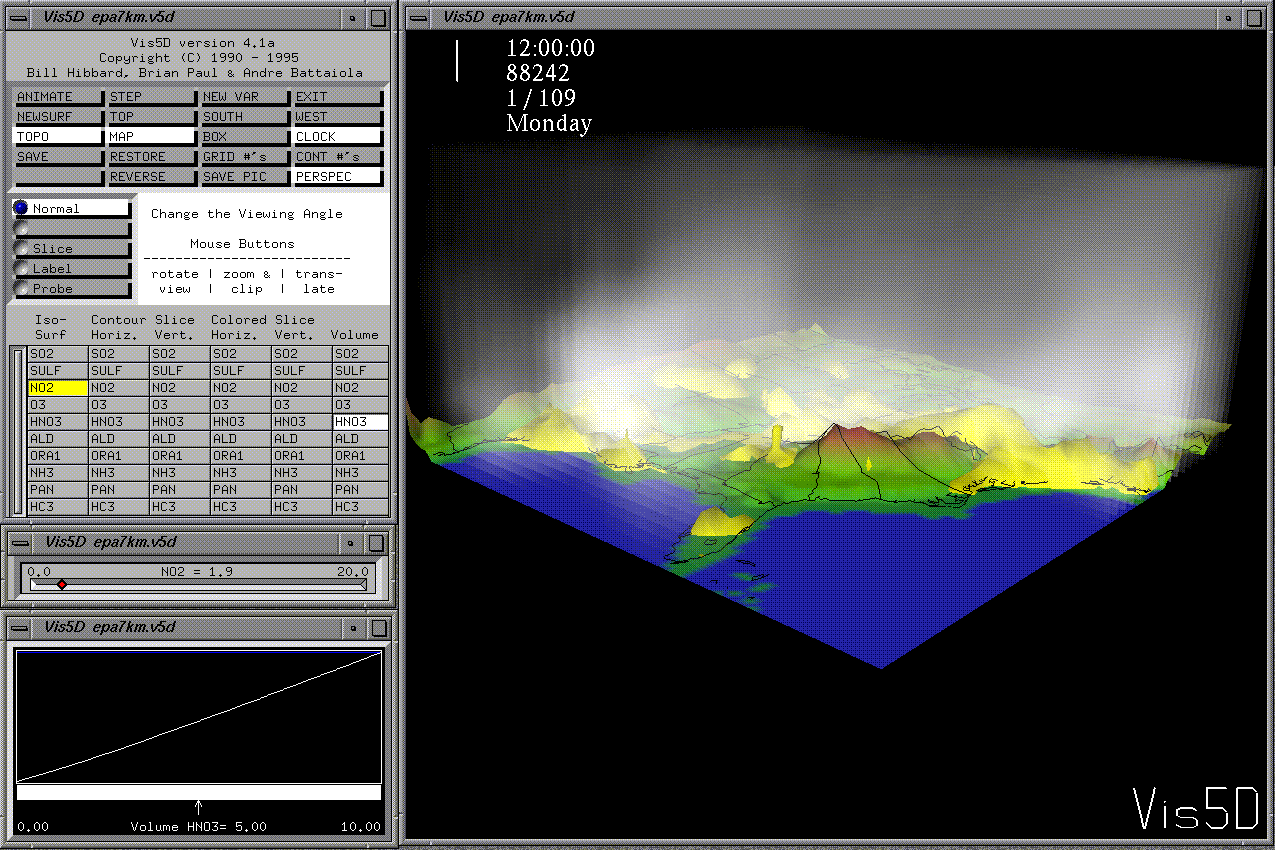1275x850 pixels.
Task: Click the STEP button
Action: pyautogui.click(x=152, y=97)
